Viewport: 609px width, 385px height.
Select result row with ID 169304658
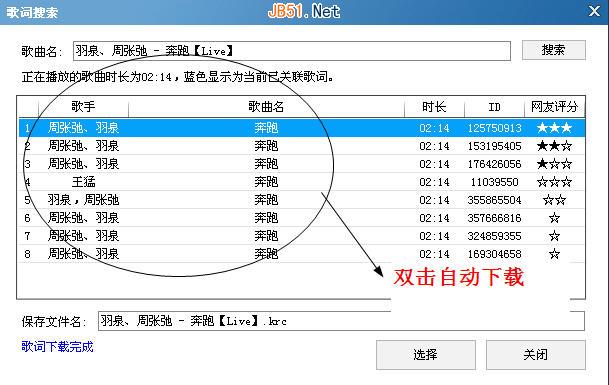click(302, 254)
